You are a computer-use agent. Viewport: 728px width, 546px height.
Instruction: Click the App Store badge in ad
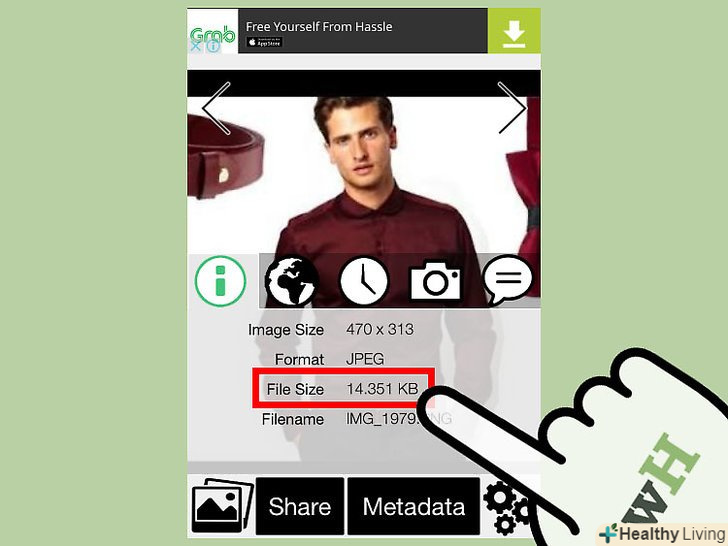coord(264,42)
